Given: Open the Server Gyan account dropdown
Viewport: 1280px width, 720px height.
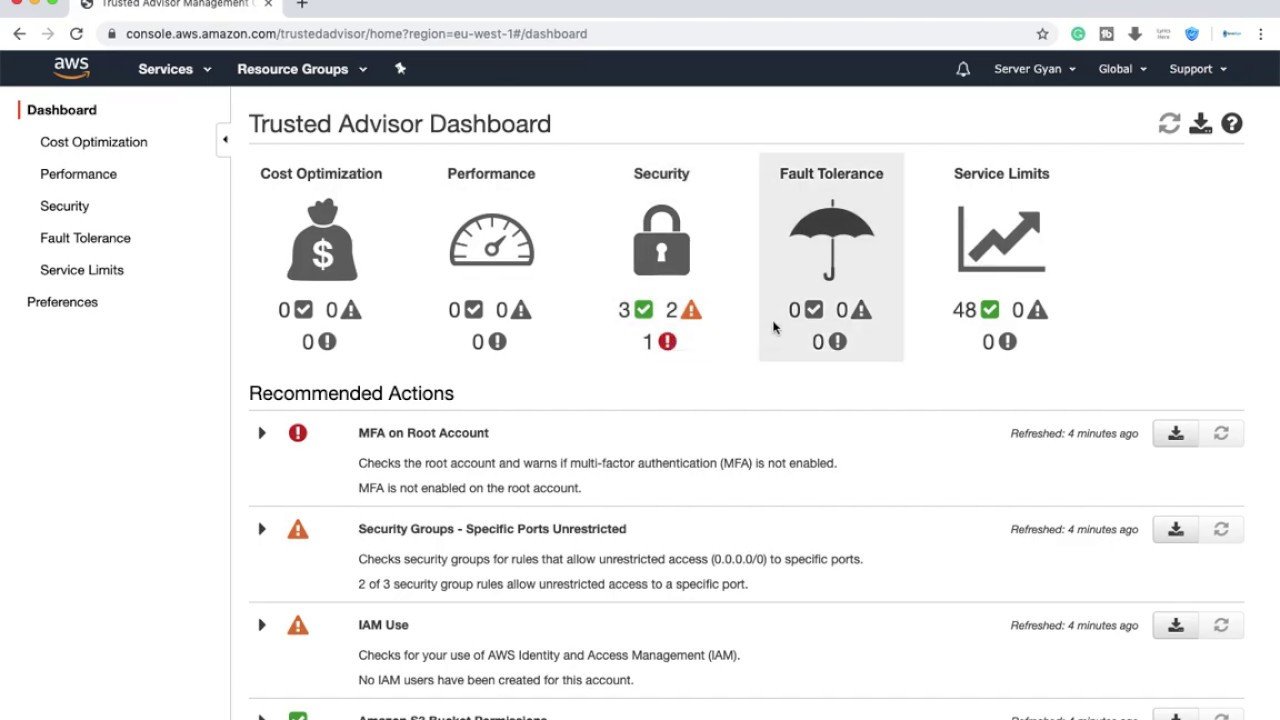Looking at the screenshot, I should tap(1035, 69).
